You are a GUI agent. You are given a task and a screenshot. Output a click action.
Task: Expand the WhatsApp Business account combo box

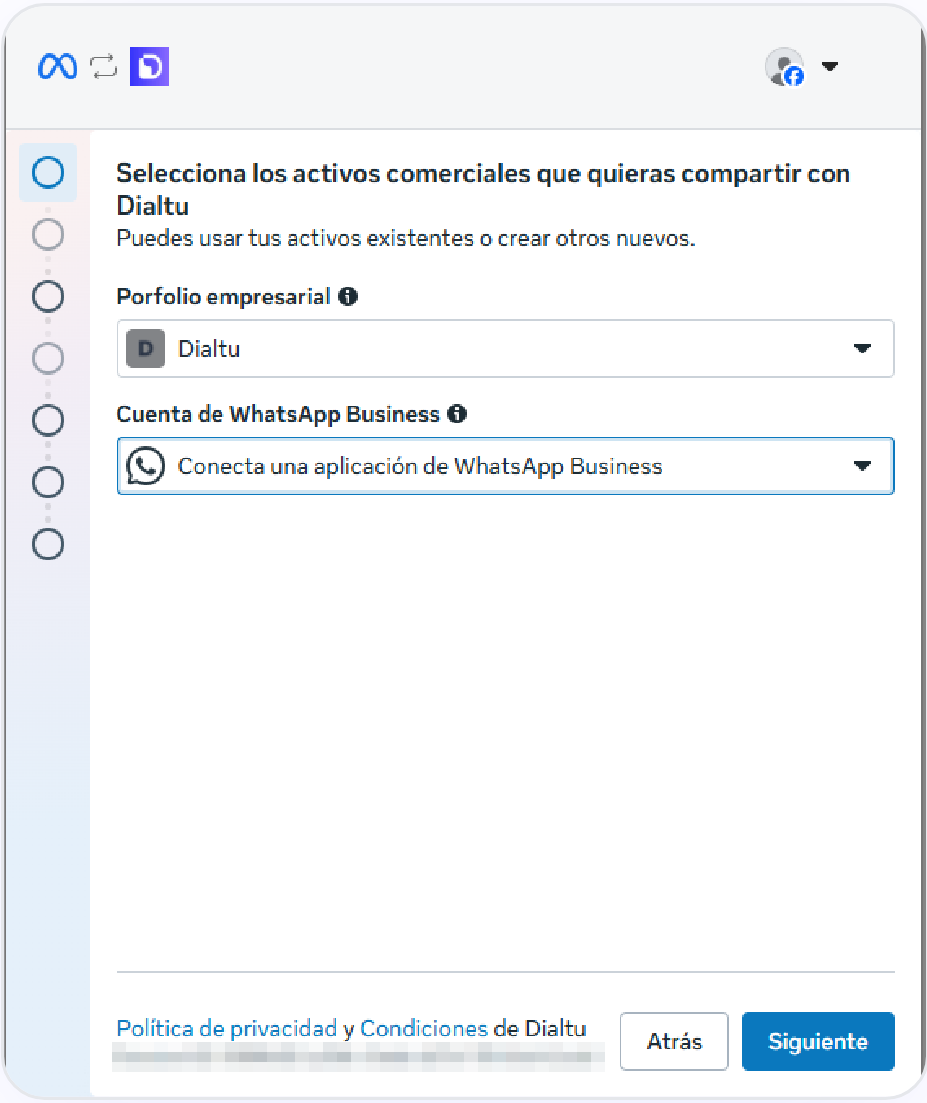(x=506, y=466)
